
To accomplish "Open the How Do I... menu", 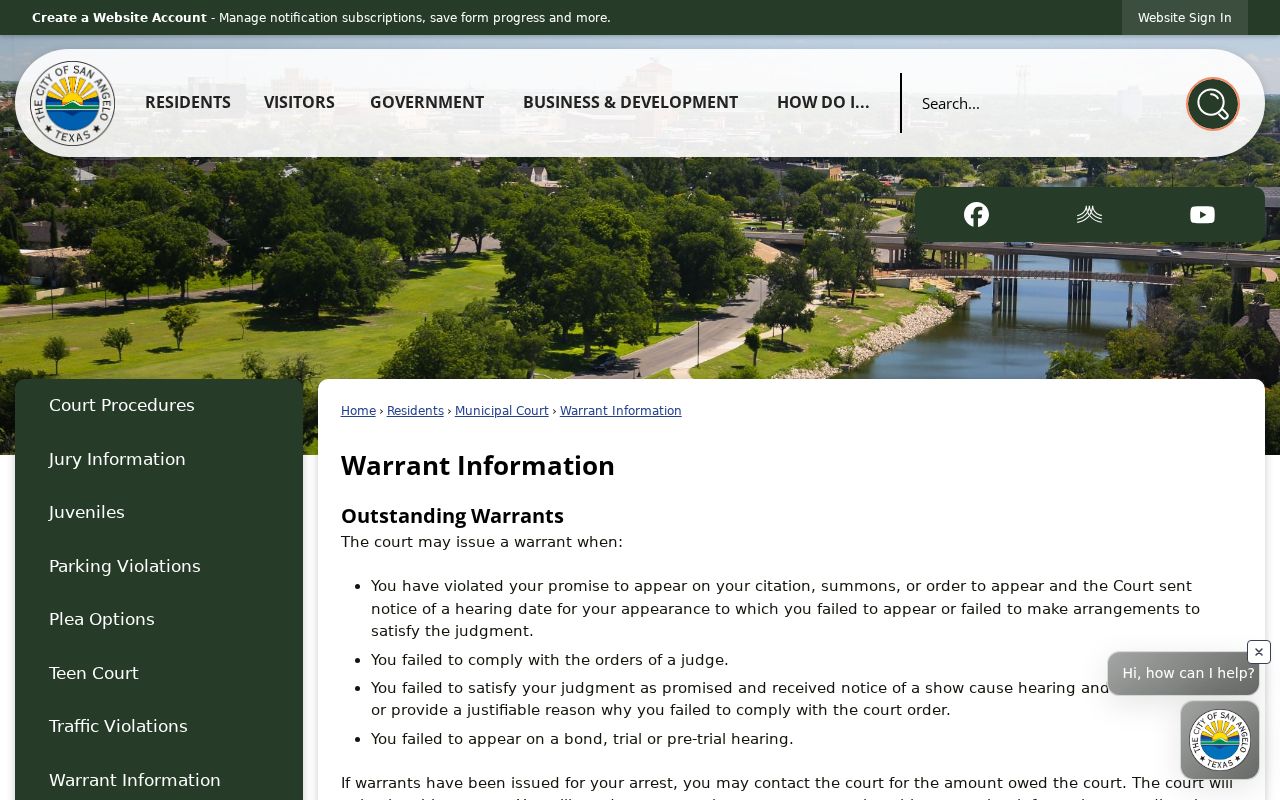I will [823, 102].
